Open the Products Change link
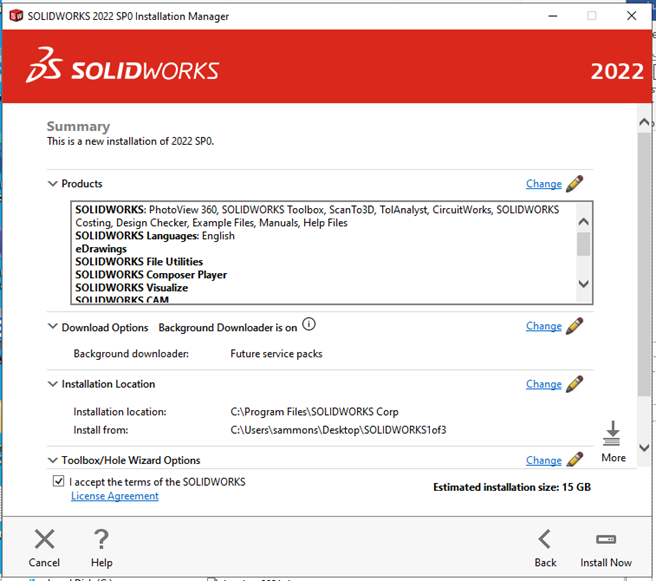This screenshot has width=656, height=581. click(x=543, y=184)
